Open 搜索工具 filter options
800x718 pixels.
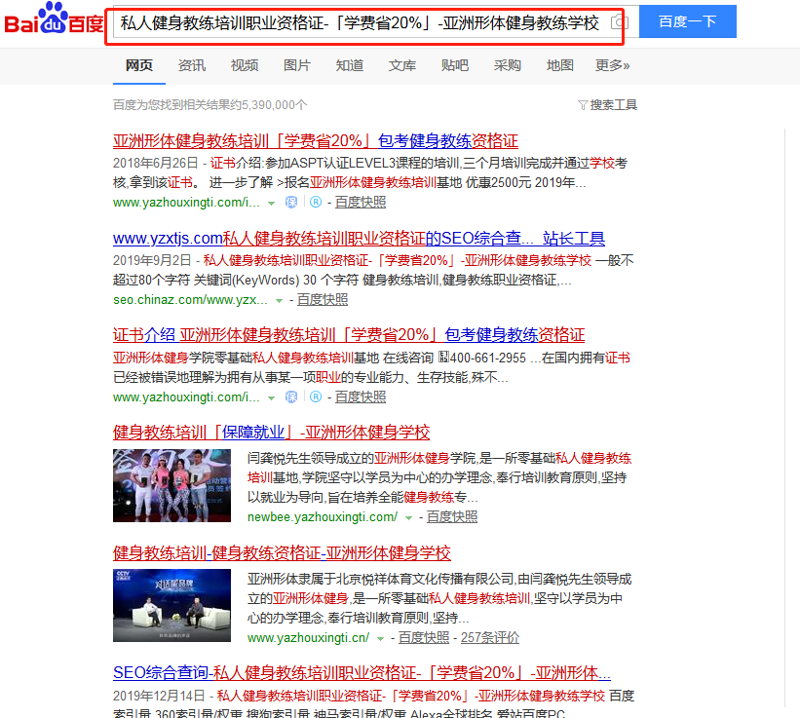pyautogui.click(x=613, y=105)
